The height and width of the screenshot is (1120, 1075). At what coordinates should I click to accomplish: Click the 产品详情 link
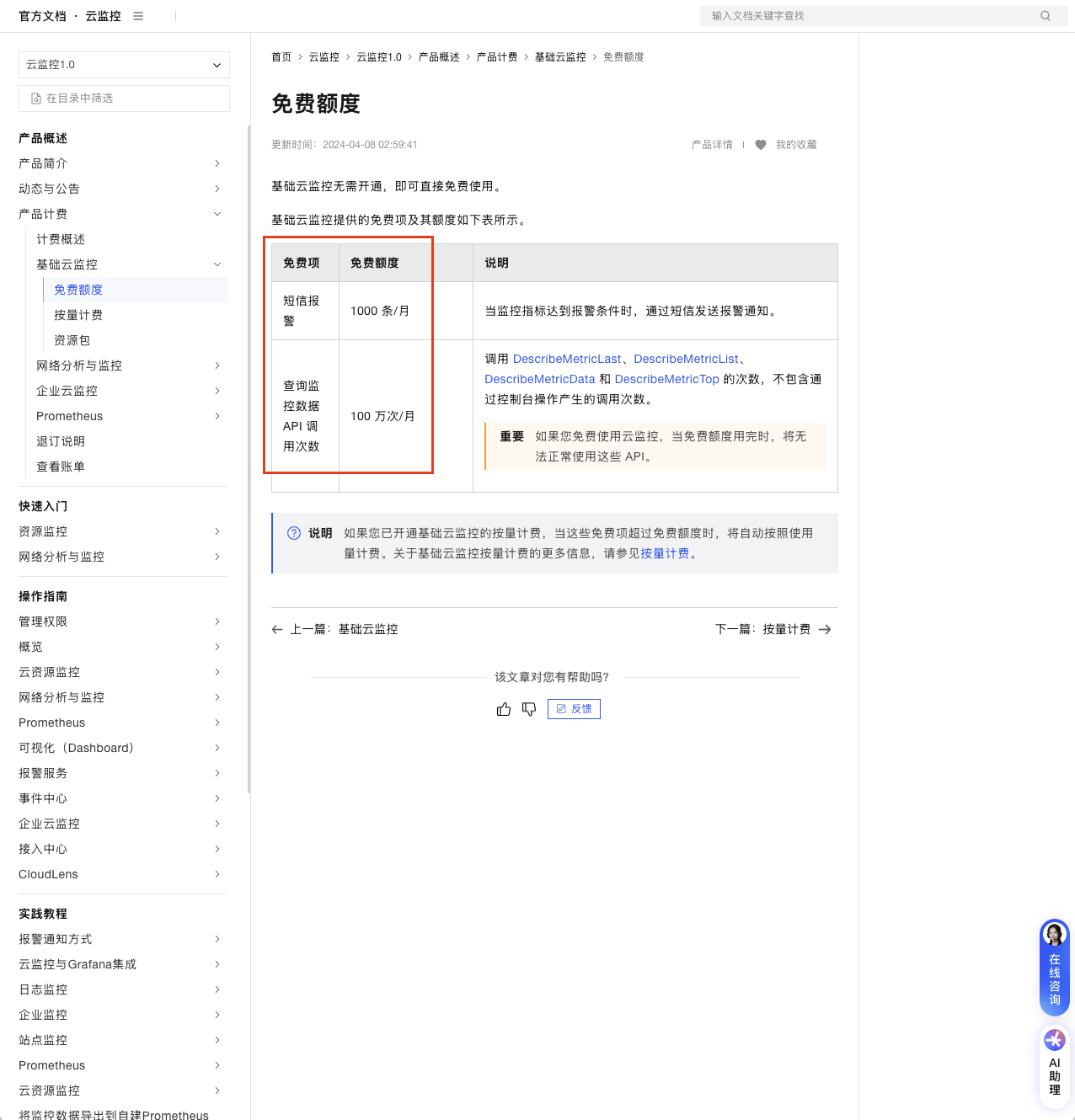[x=712, y=145]
